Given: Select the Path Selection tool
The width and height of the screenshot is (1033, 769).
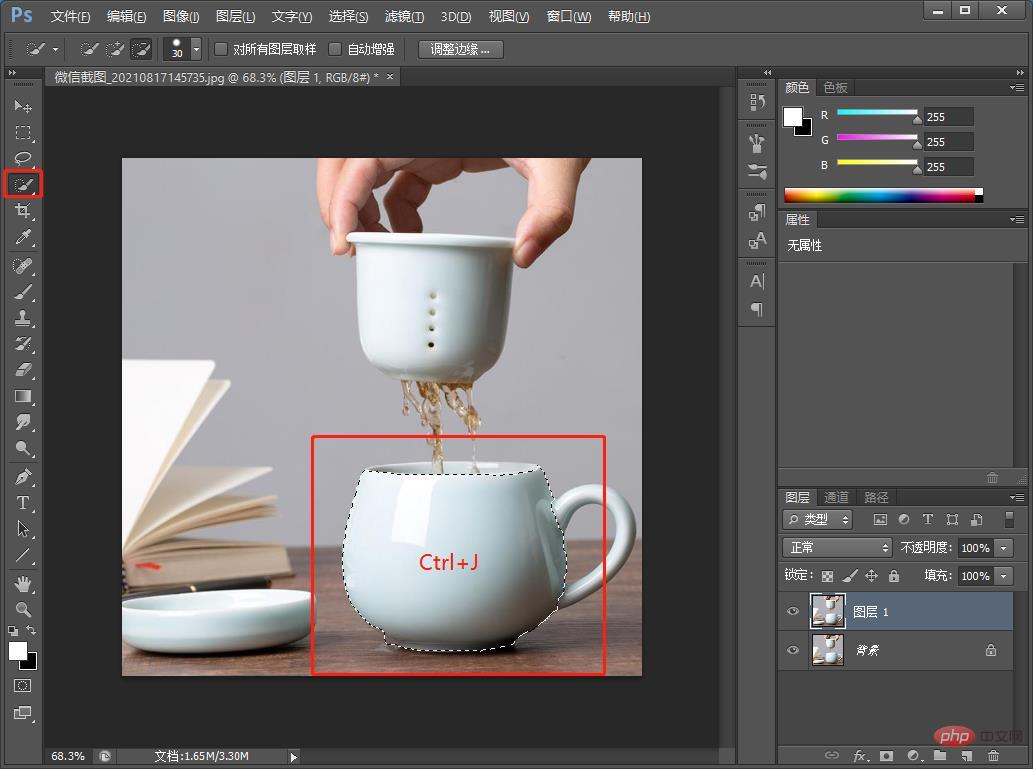Looking at the screenshot, I should click(x=22, y=529).
